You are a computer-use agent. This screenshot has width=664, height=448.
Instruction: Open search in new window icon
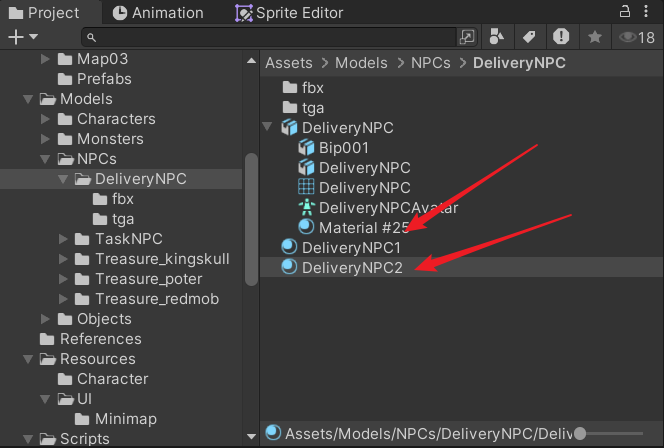click(x=467, y=37)
